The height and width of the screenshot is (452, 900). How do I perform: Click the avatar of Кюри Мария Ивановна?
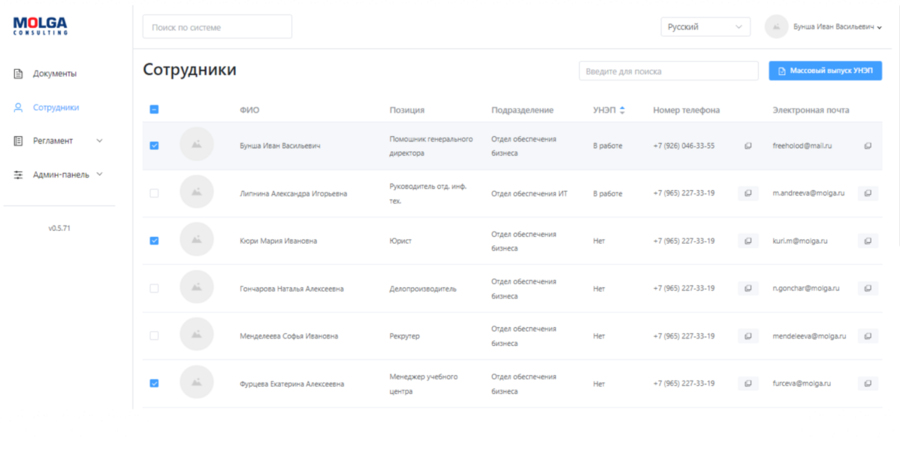[x=196, y=239]
